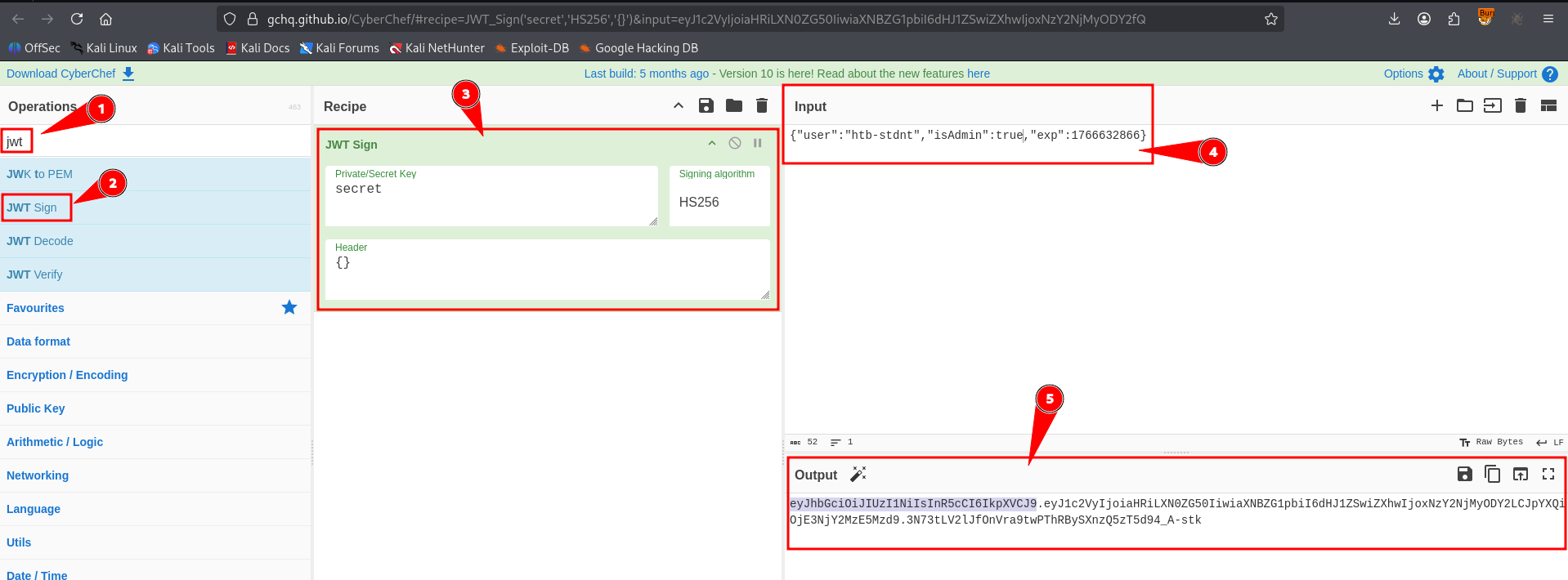
Task: Select JWT Decode operation from list
Action: 40,241
